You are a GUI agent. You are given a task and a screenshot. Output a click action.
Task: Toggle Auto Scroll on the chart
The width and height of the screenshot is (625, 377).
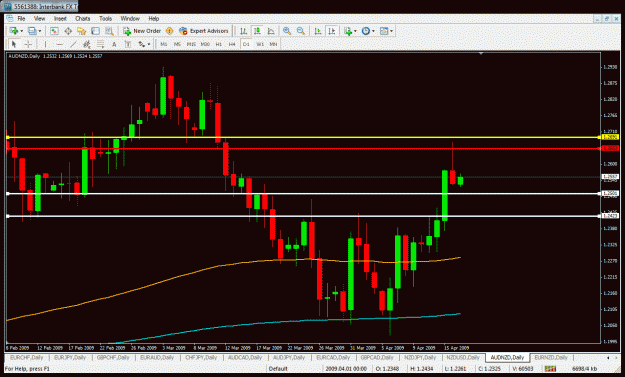click(x=318, y=31)
